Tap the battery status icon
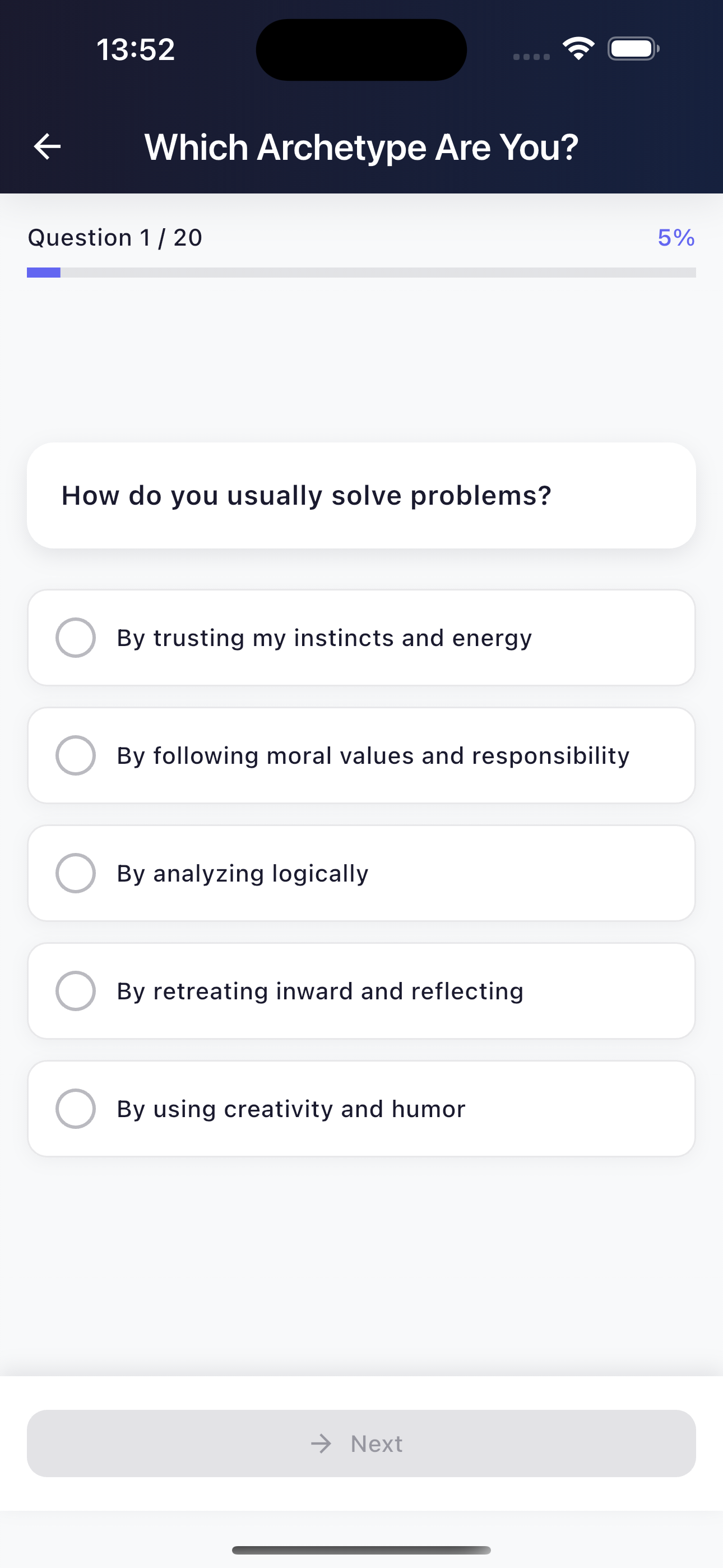Image resolution: width=723 pixels, height=1568 pixels. tap(633, 49)
